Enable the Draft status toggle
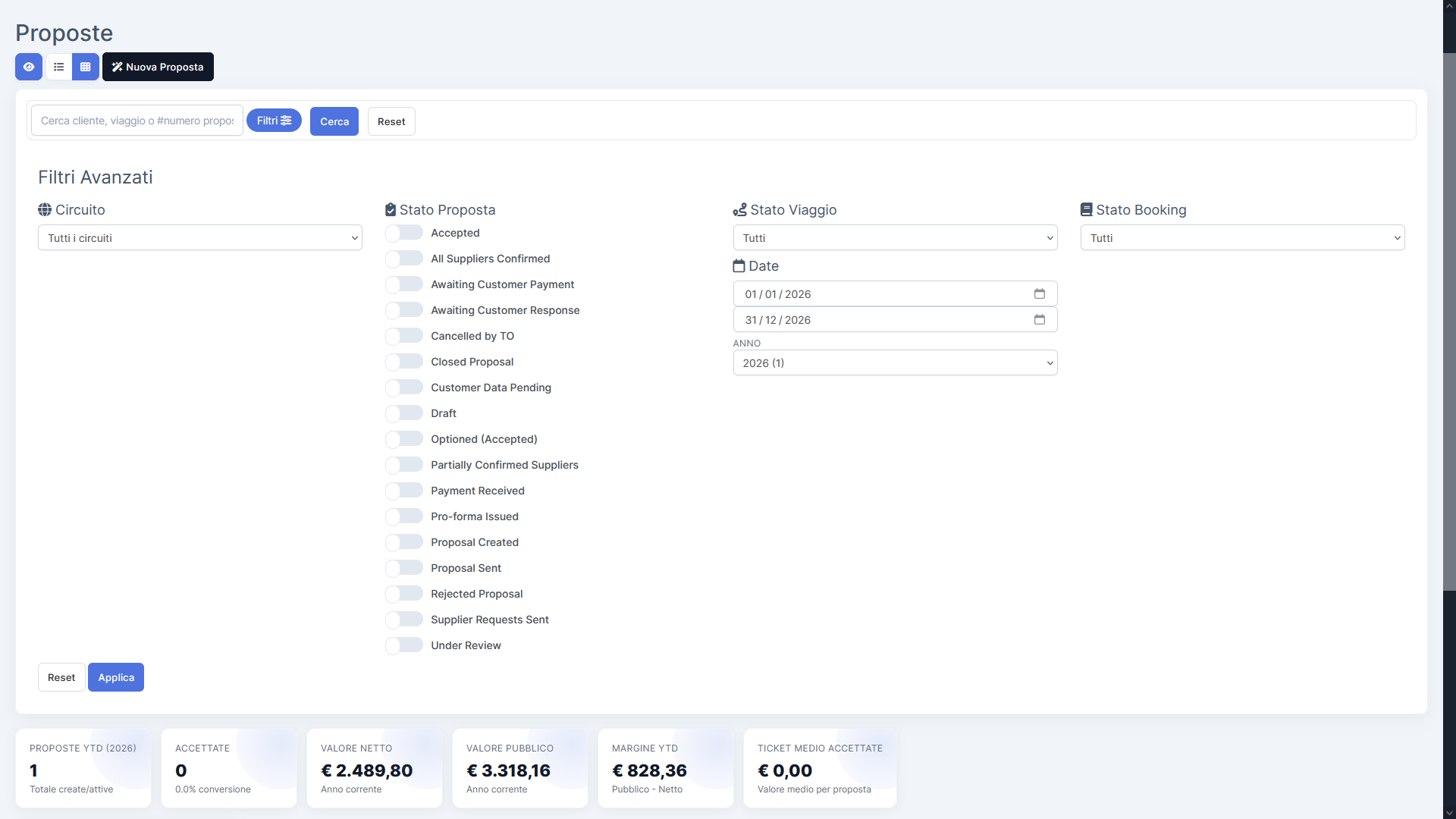The width and height of the screenshot is (1456, 819). click(x=404, y=413)
